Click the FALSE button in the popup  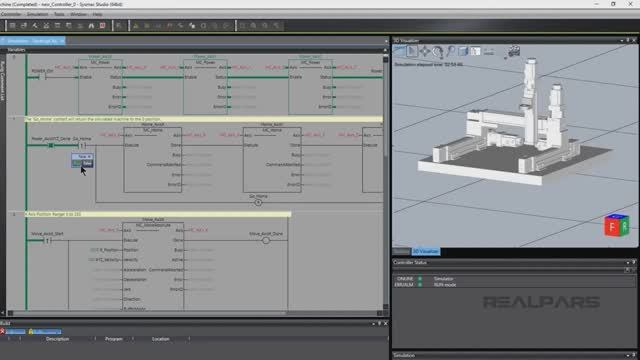[x=87, y=163]
